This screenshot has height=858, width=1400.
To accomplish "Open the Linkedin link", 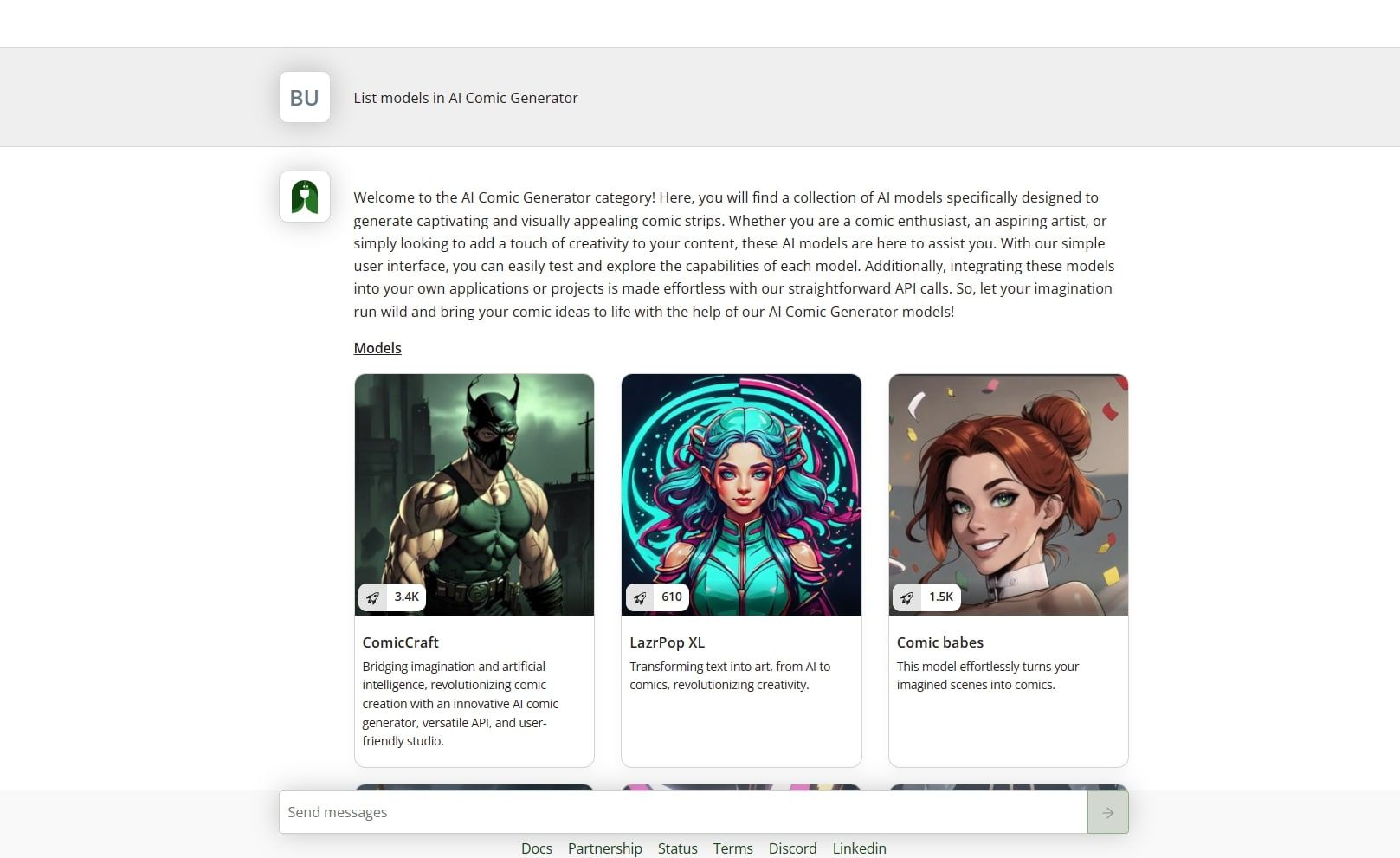I will (859, 848).
